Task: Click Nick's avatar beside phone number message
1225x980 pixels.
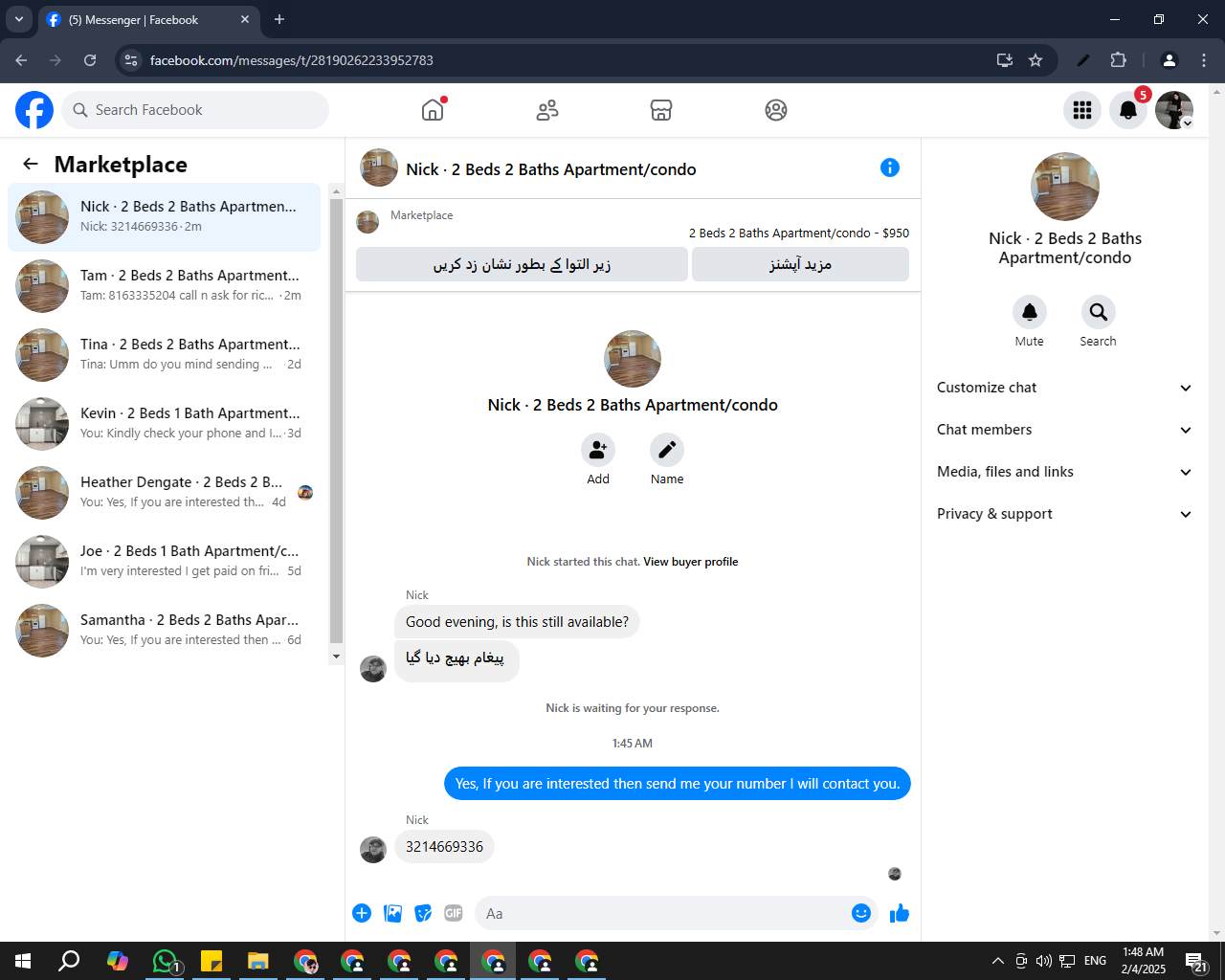Action: pyautogui.click(x=373, y=849)
